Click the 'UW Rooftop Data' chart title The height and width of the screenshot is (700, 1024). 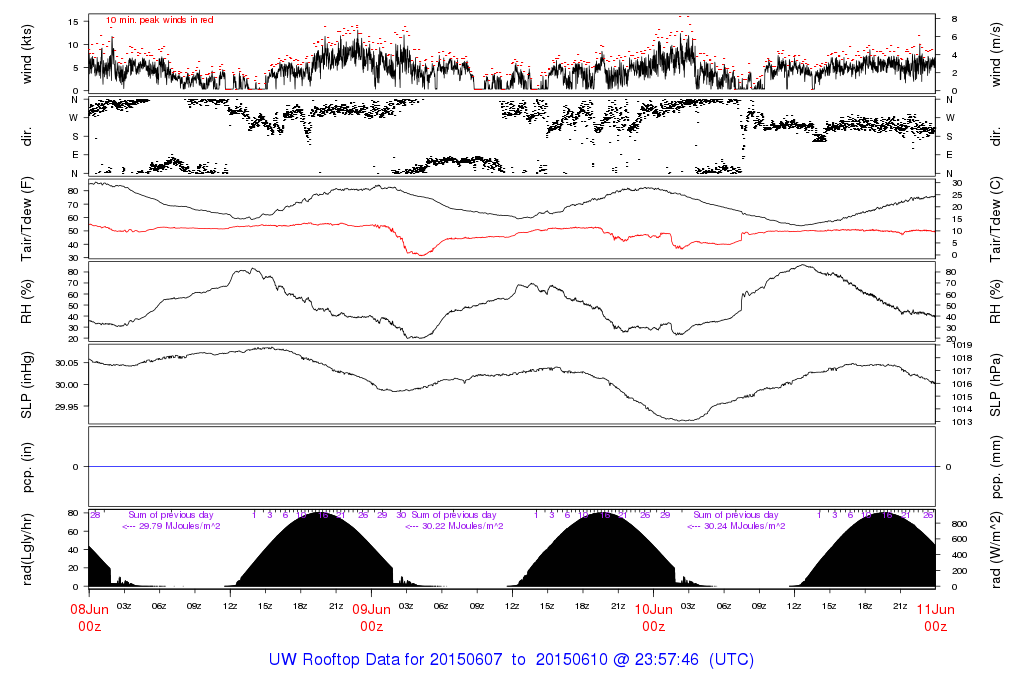point(511,660)
